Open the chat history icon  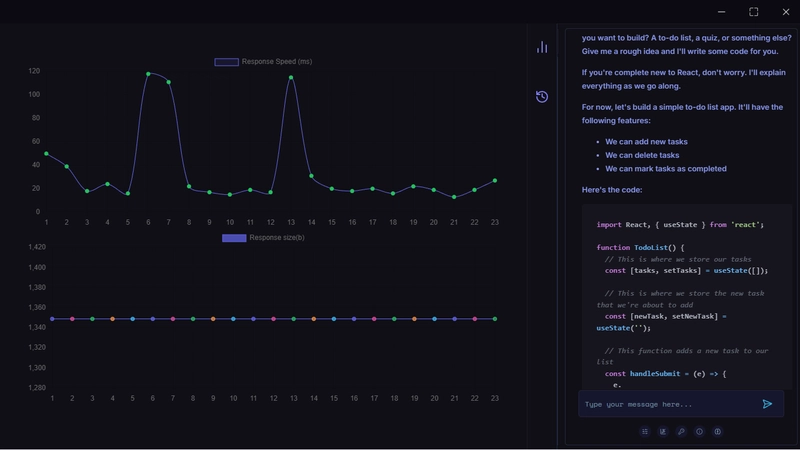click(x=542, y=97)
